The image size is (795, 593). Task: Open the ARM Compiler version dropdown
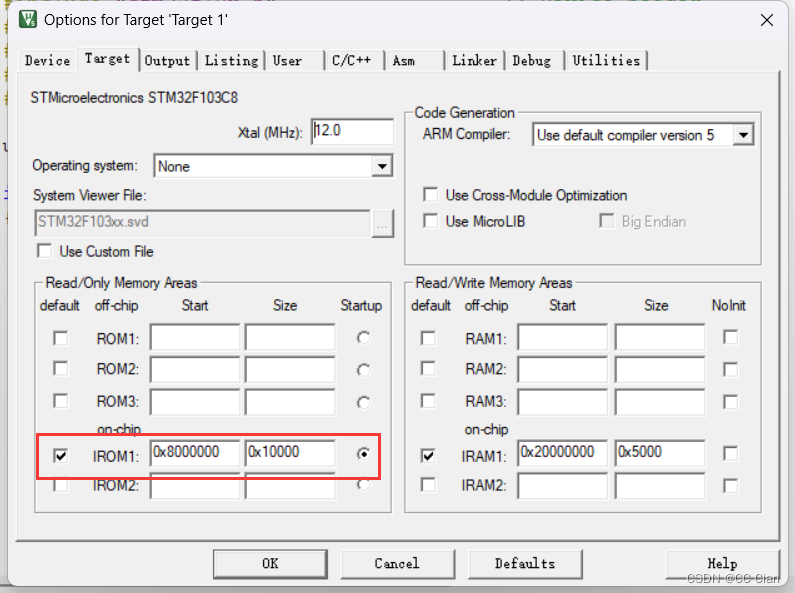(x=743, y=135)
